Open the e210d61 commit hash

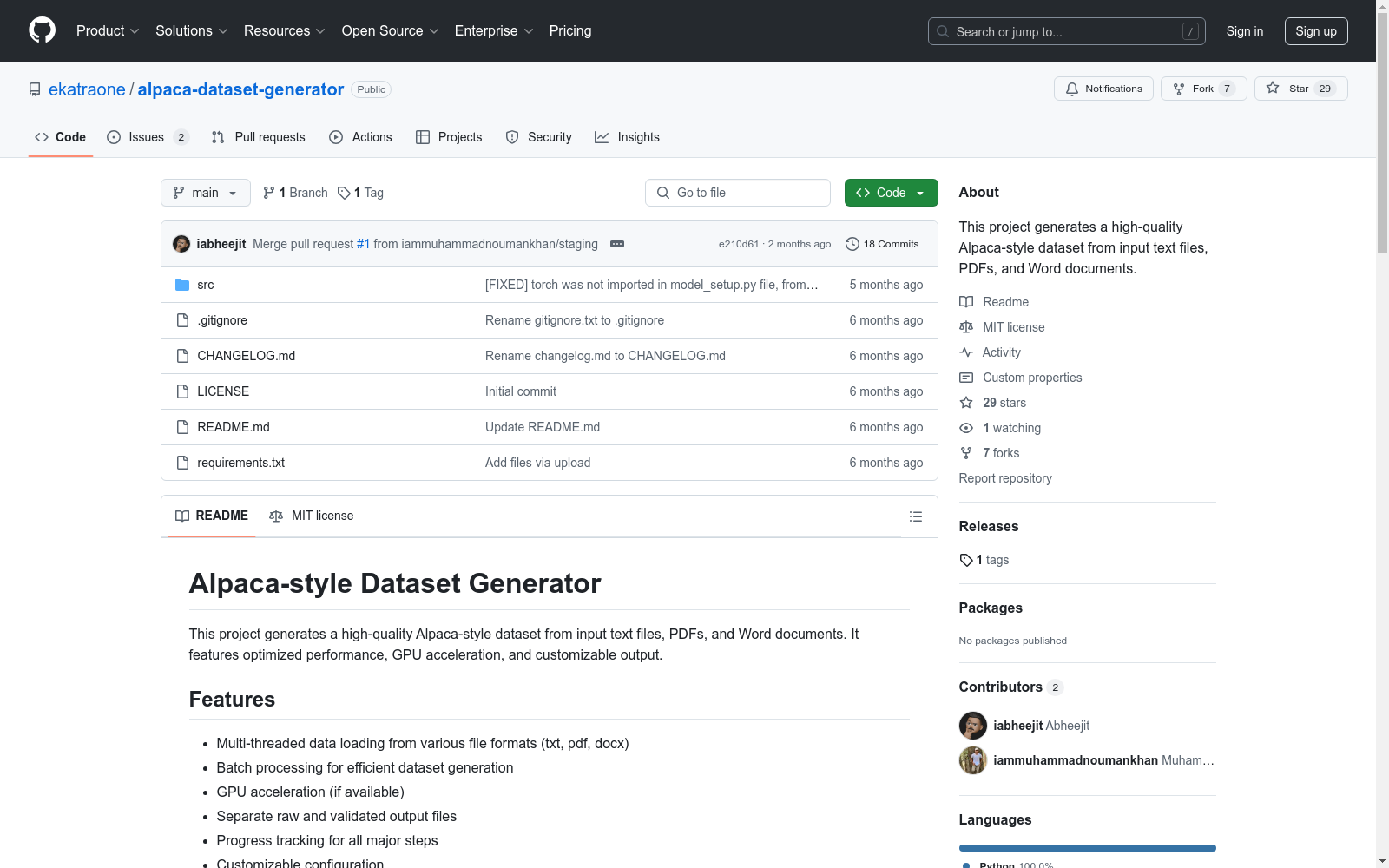[739, 244]
